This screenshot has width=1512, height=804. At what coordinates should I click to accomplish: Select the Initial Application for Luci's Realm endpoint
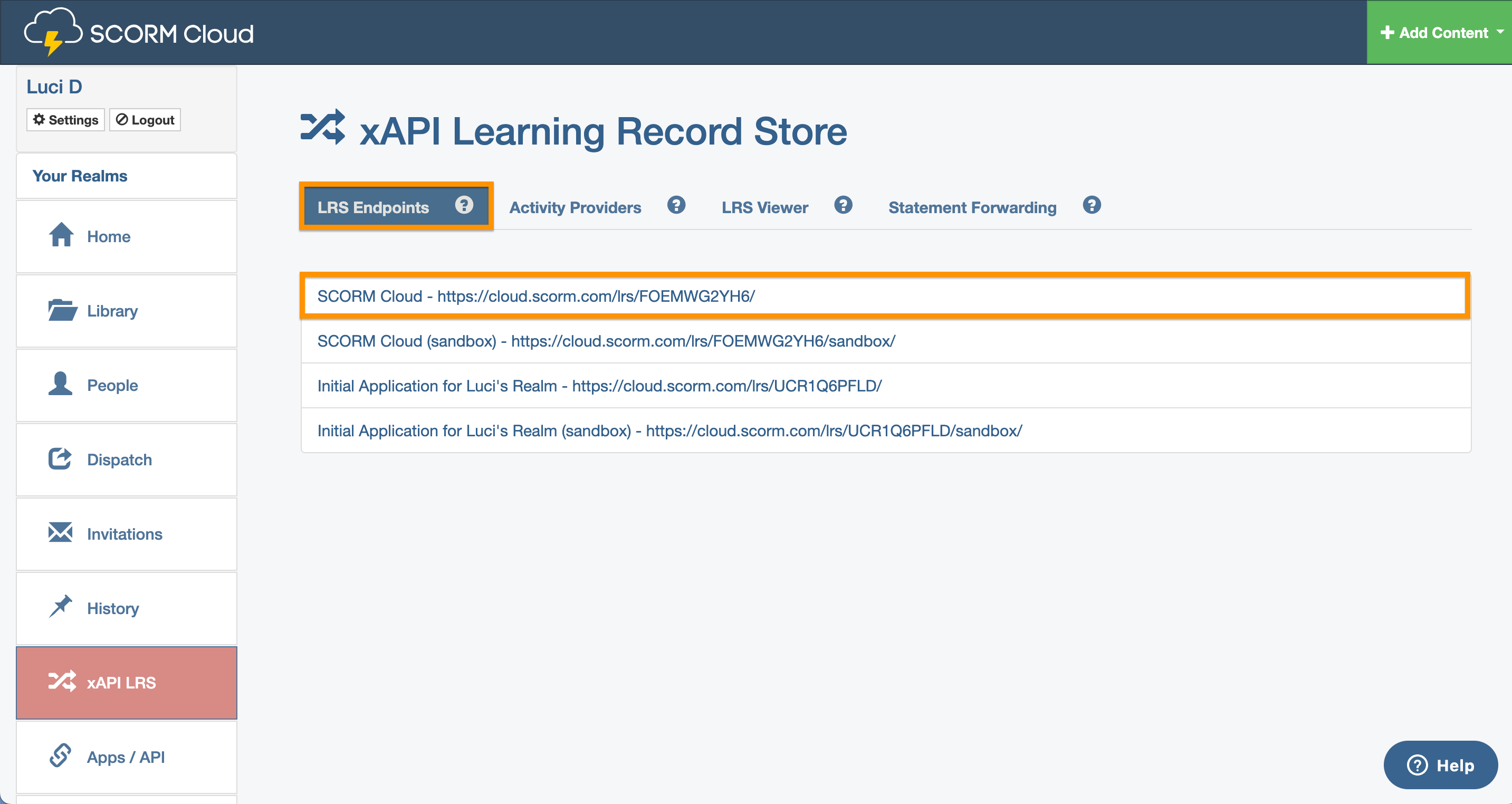click(x=599, y=386)
